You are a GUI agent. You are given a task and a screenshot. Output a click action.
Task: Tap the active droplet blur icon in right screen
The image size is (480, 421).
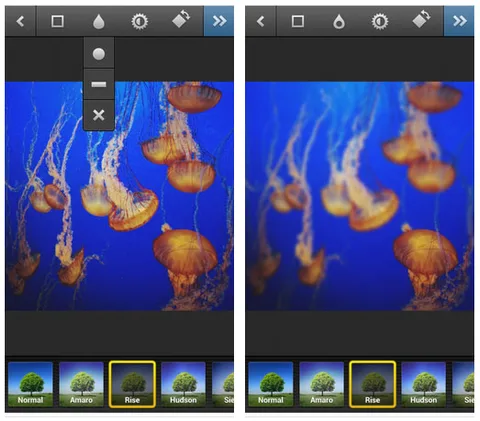pos(339,22)
